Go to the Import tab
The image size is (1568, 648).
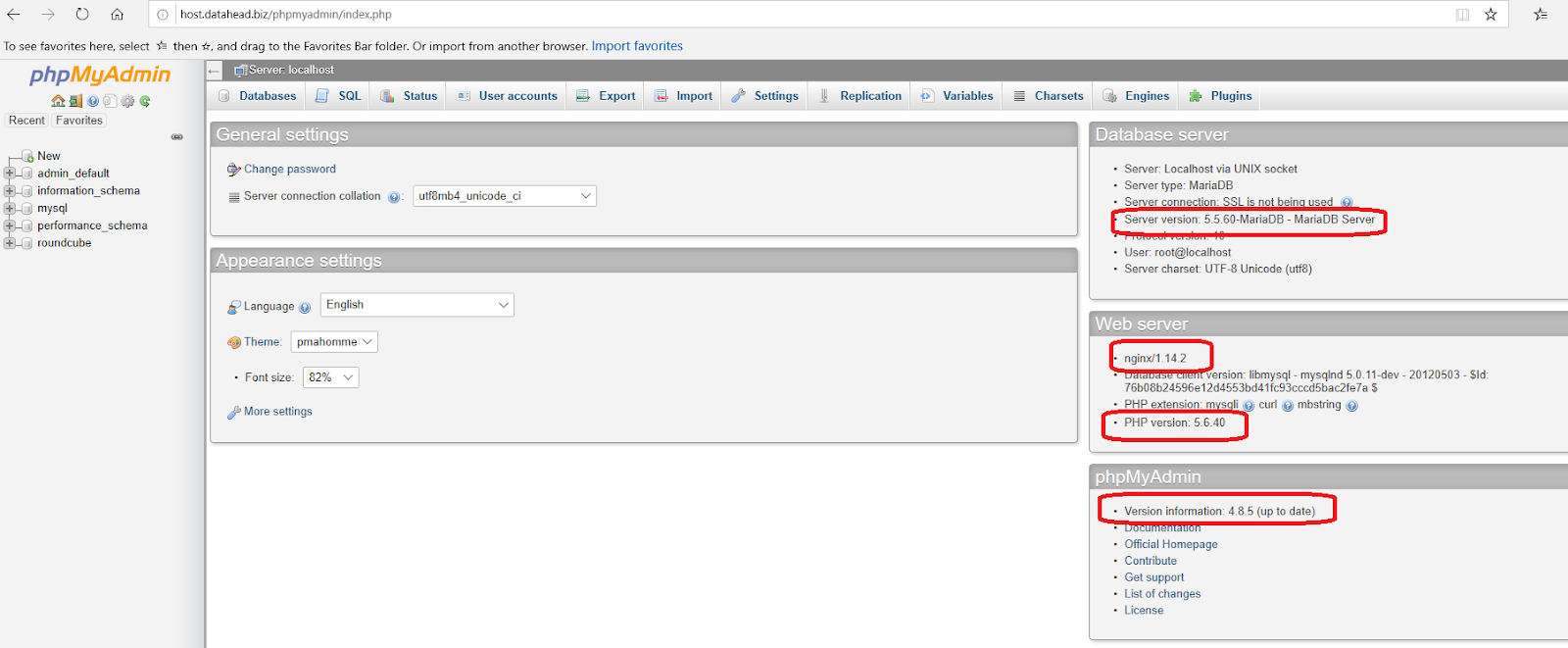[684, 96]
